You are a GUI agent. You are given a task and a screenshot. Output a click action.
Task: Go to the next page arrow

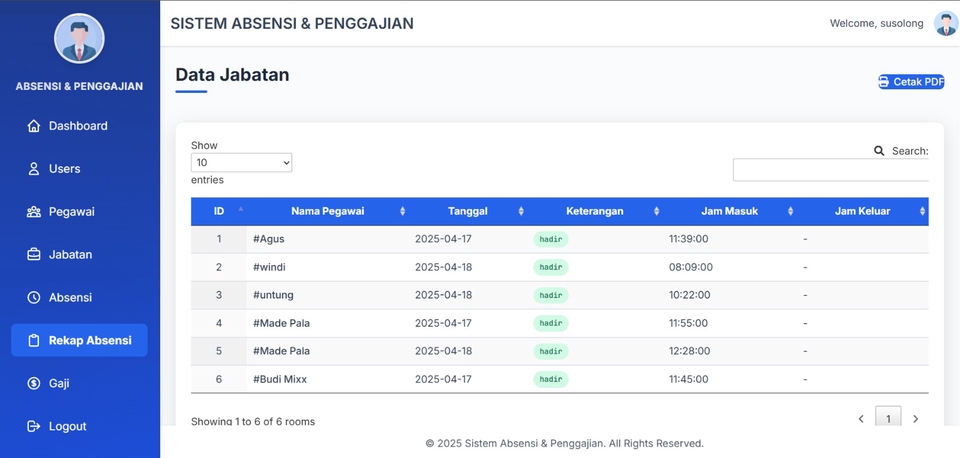click(915, 419)
